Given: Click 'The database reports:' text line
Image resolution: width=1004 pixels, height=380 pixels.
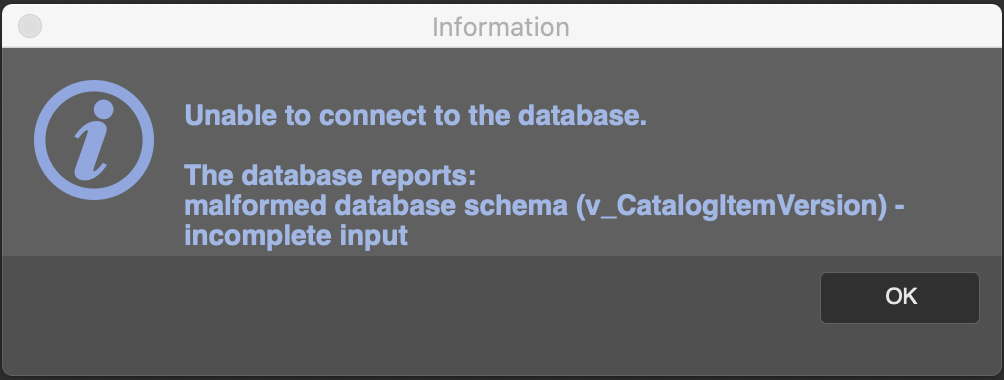Looking at the screenshot, I should (330, 176).
